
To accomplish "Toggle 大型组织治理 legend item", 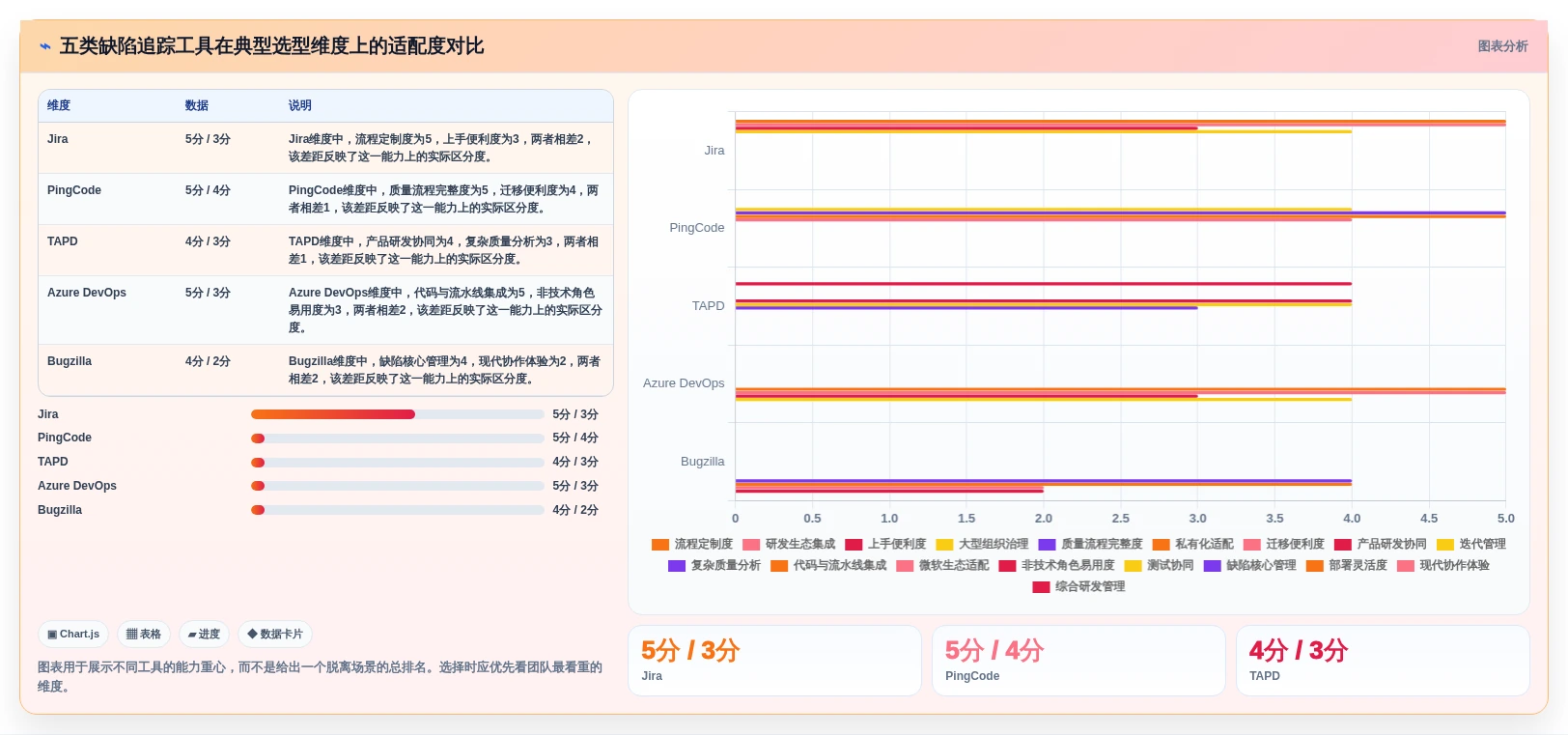I will click(982, 545).
